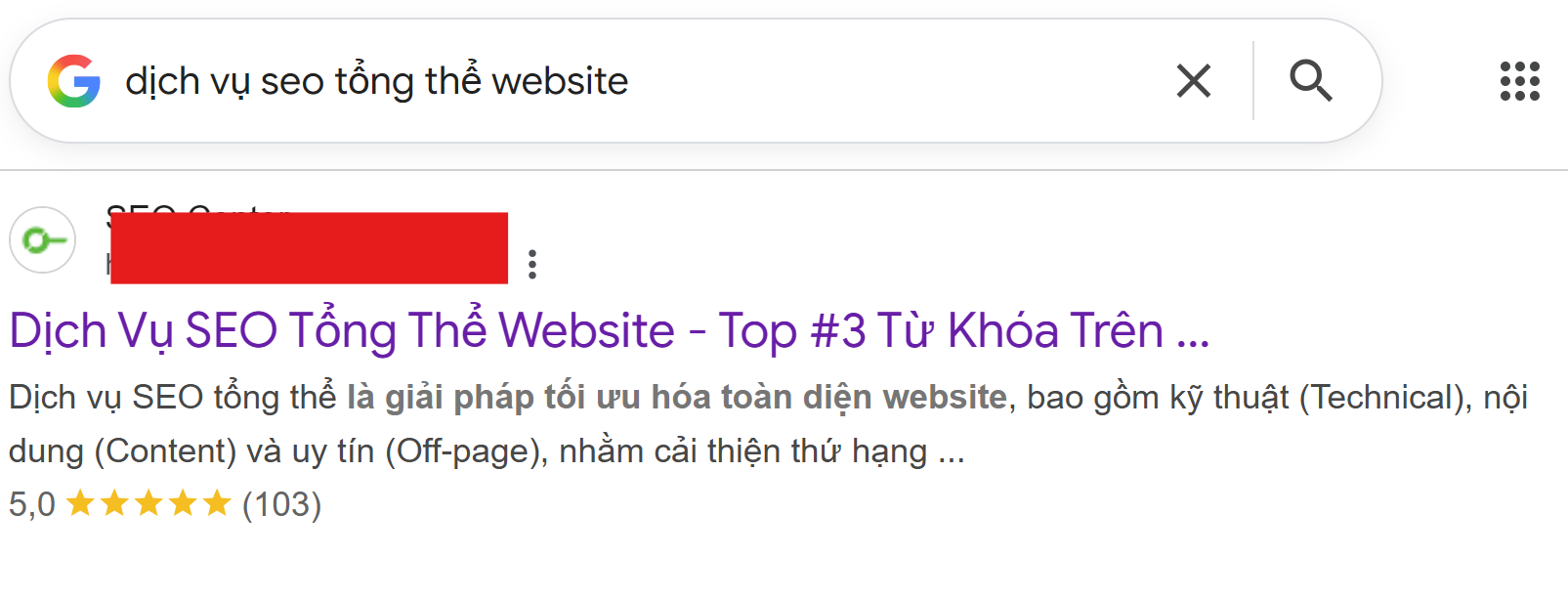Viewport: 1568px width, 600px height.
Task: Click the 5,0 rating value
Action: 32,504
